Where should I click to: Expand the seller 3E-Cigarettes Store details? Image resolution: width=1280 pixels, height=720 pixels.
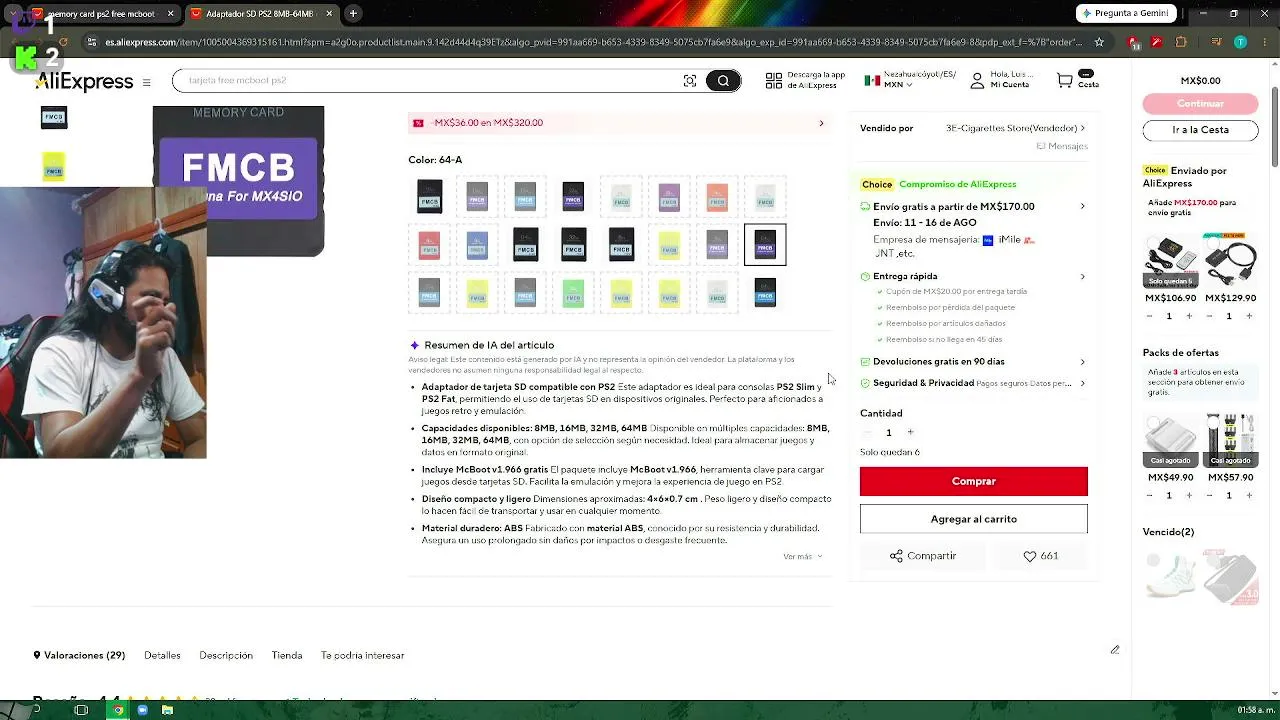[1082, 128]
